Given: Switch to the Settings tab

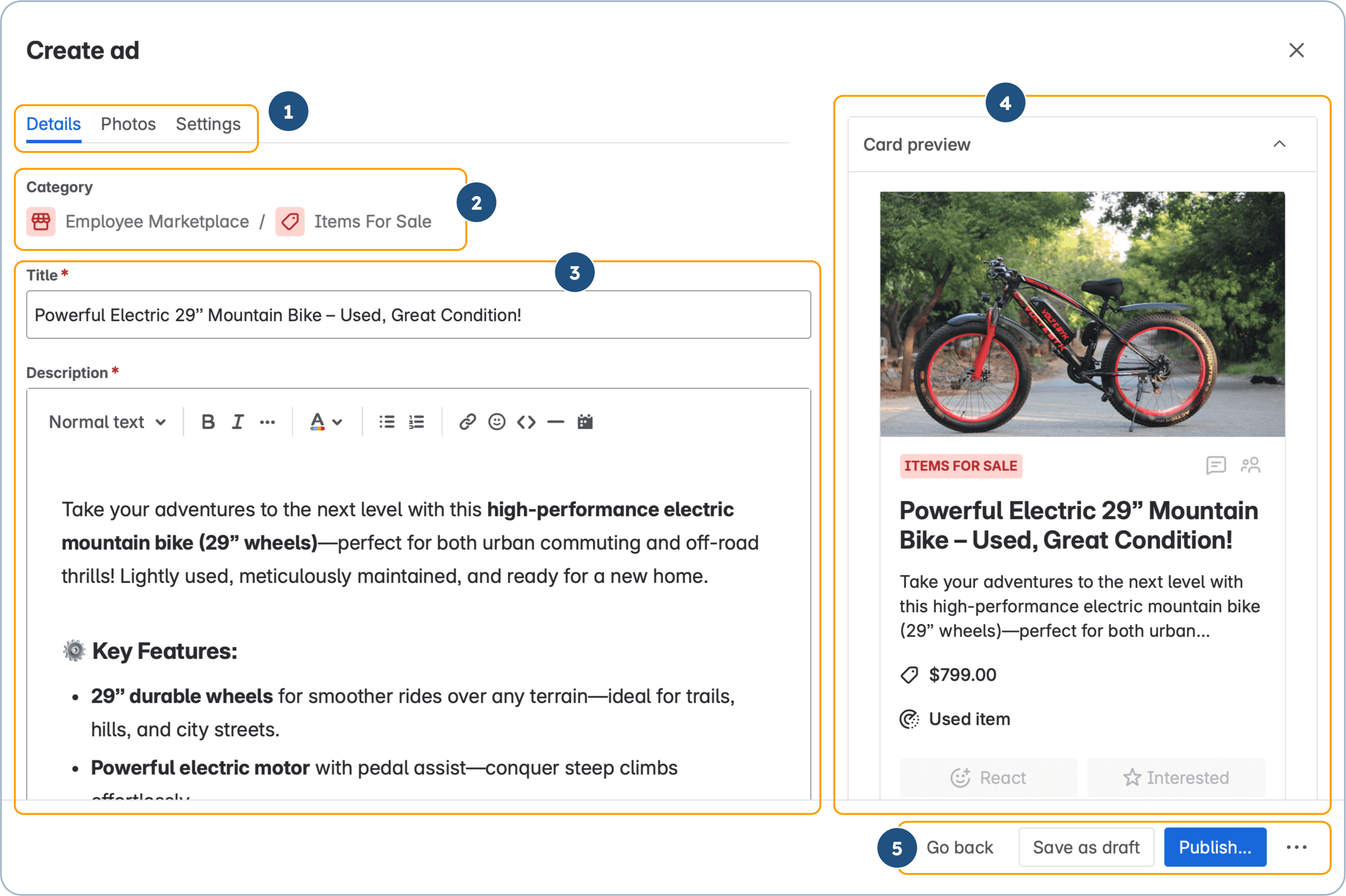Looking at the screenshot, I should (208, 124).
